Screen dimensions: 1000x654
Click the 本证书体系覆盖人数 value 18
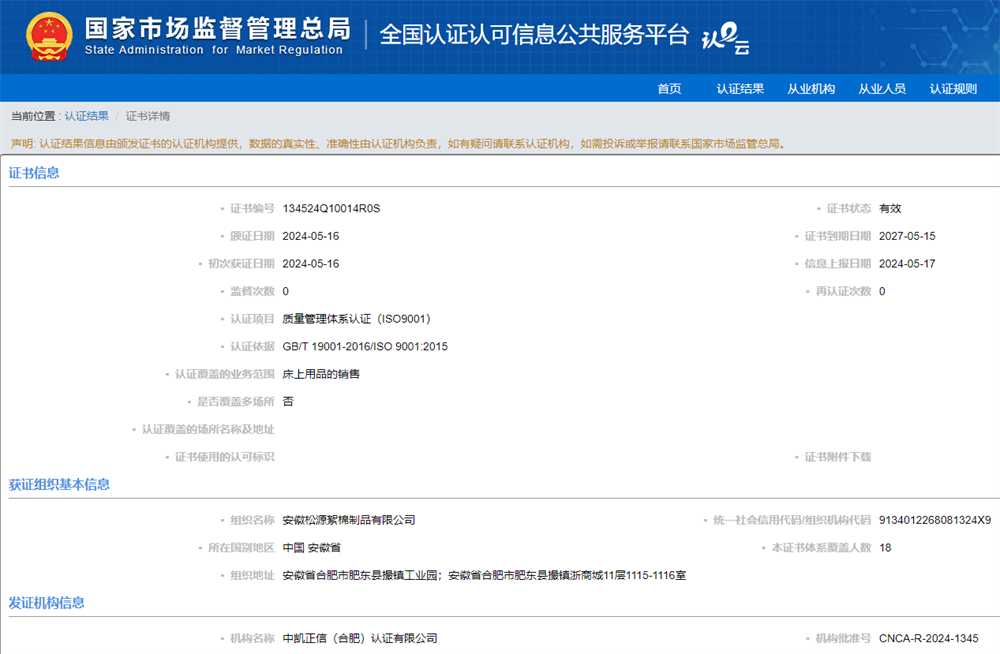click(885, 547)
